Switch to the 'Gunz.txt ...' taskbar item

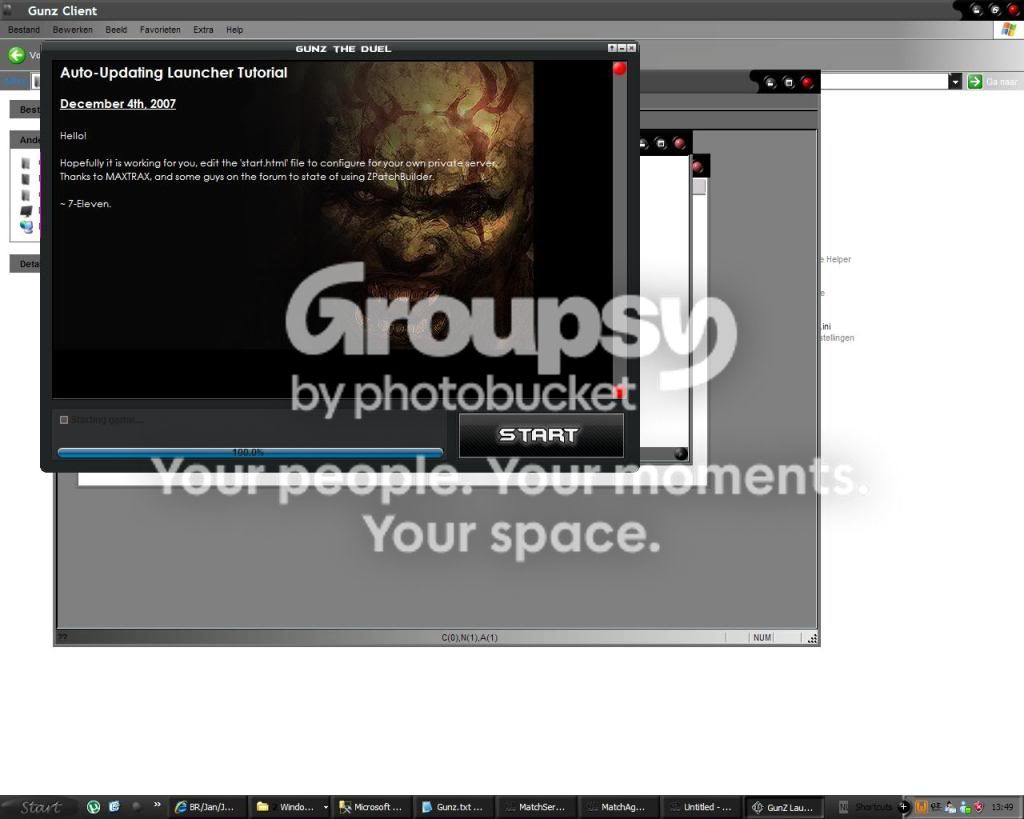point(454,807)
